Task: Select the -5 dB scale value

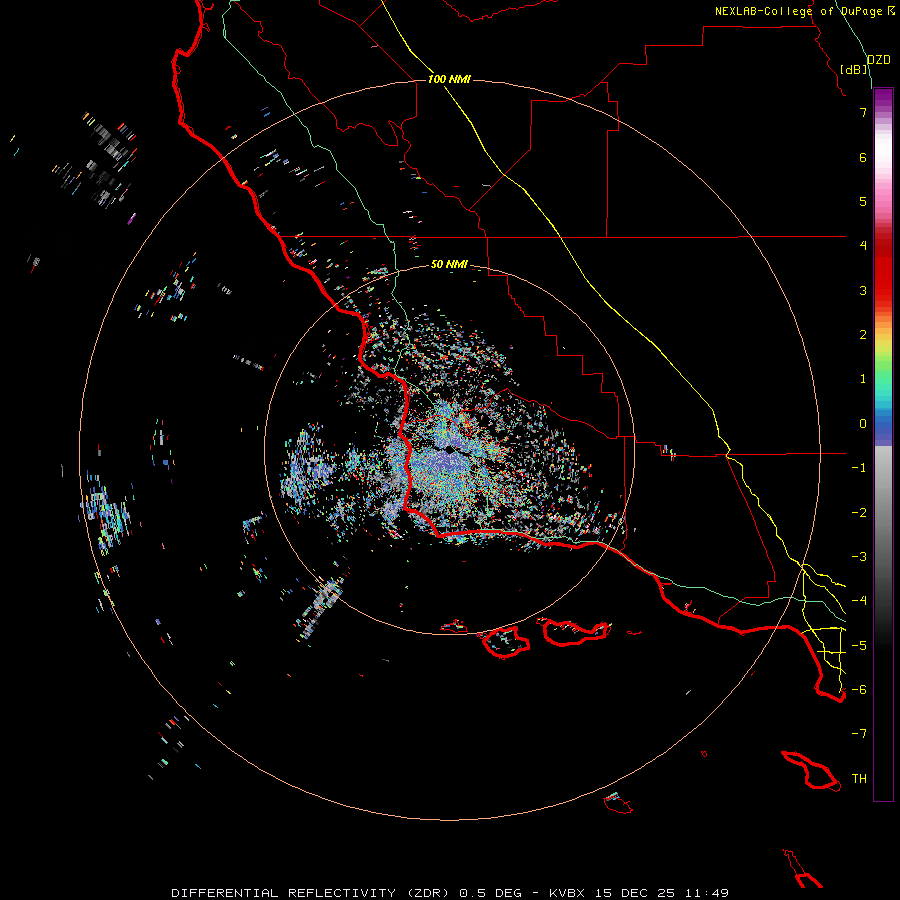Action: (x=859, y=646)
